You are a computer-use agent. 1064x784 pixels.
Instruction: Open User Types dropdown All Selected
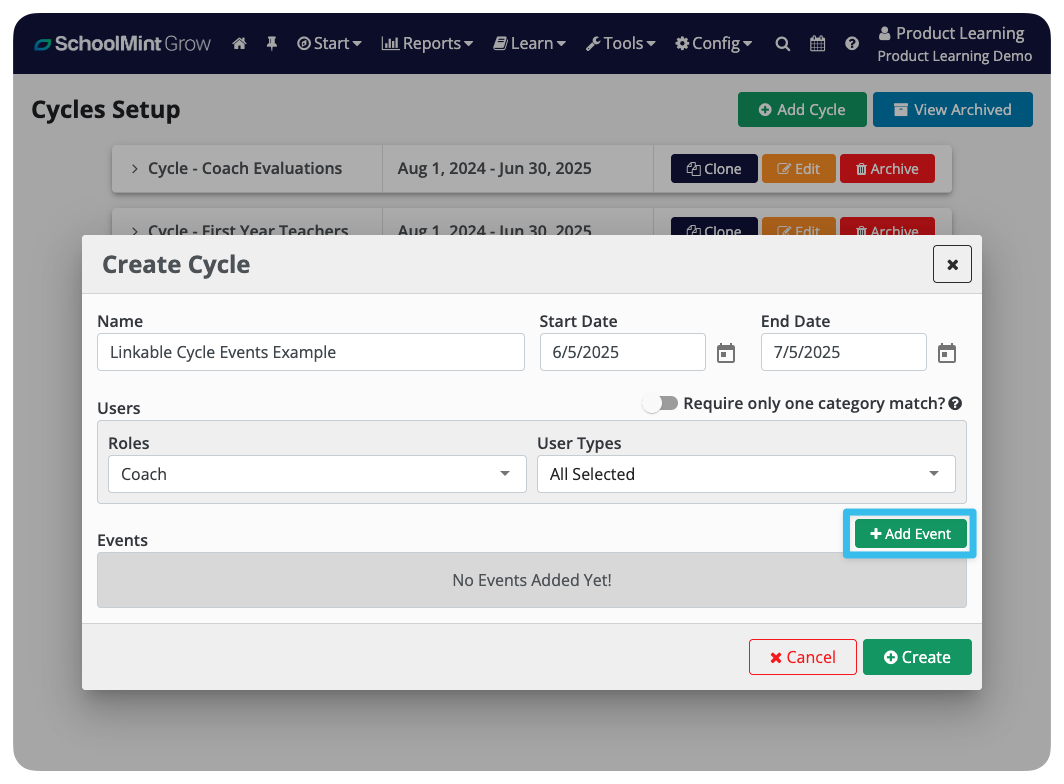746,474
